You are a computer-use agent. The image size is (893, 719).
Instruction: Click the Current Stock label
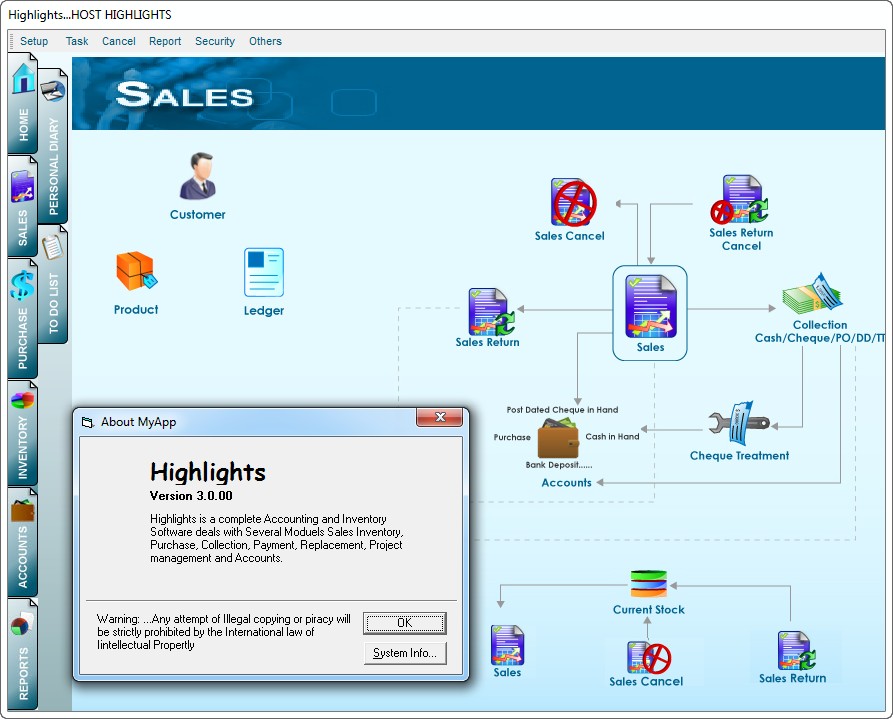(x=649, y=609)
